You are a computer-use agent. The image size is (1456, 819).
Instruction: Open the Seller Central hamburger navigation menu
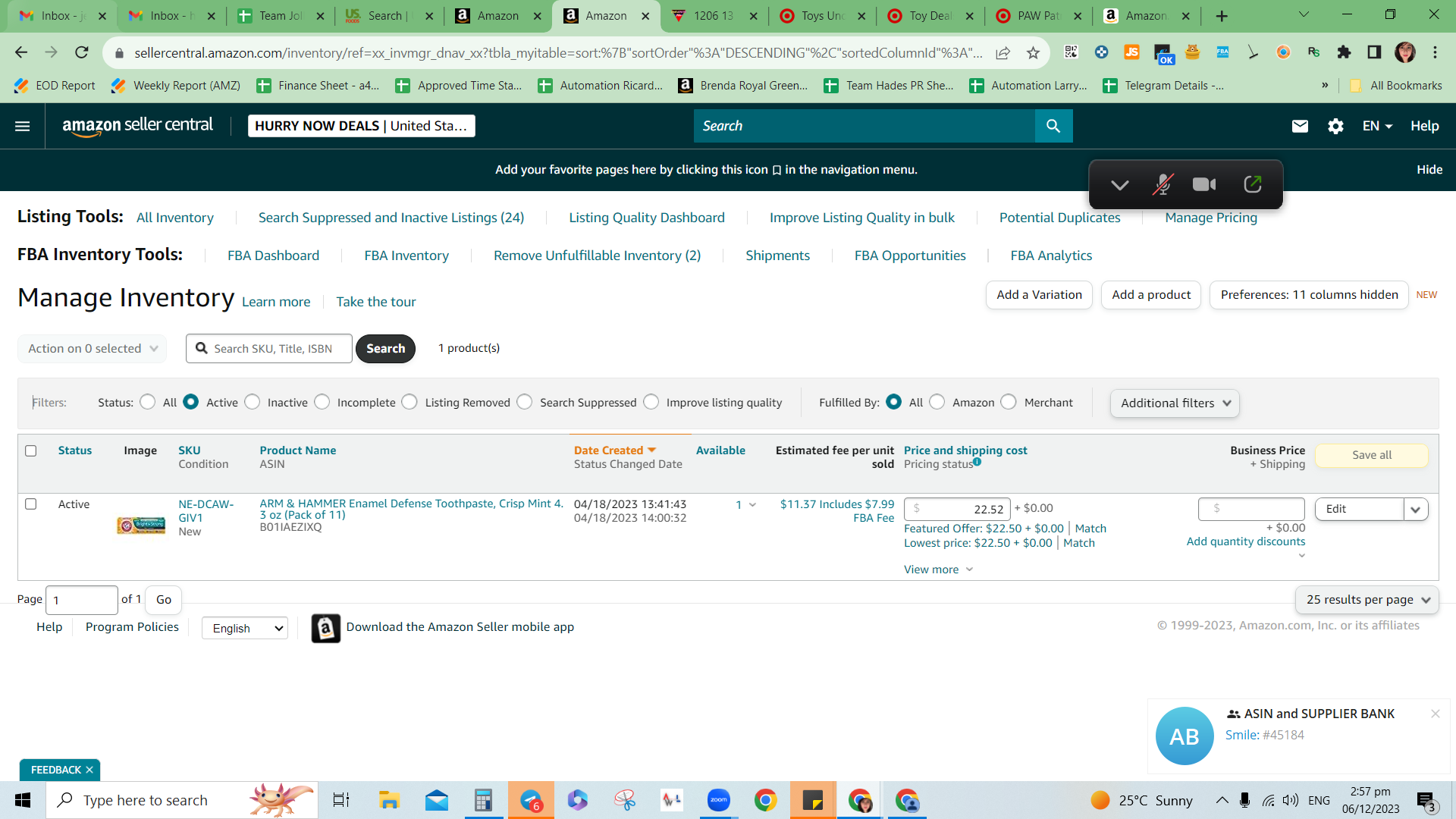click(x=23, y=126)
